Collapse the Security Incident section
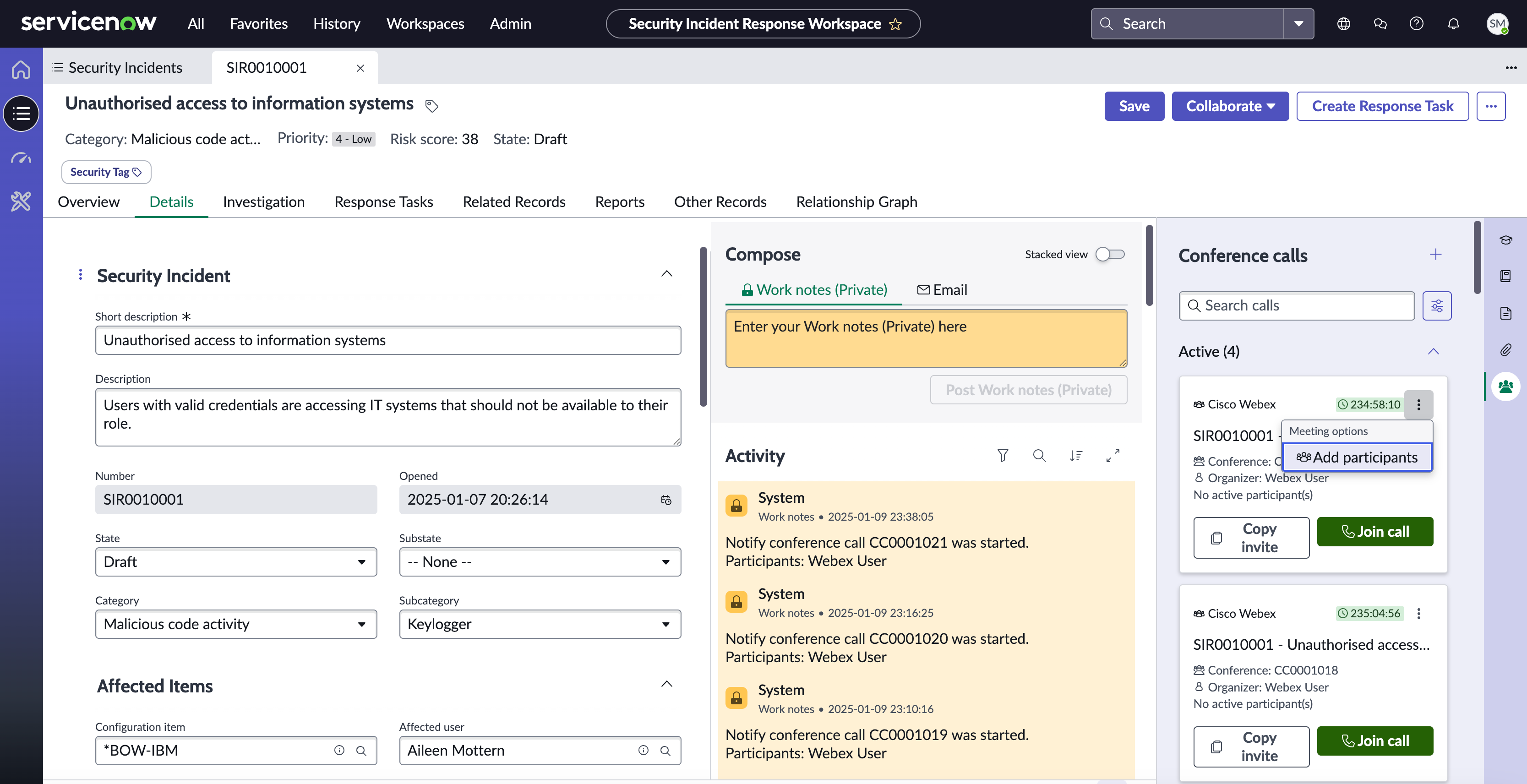This screenshot has width=1527, height=784. pos(667,274)
